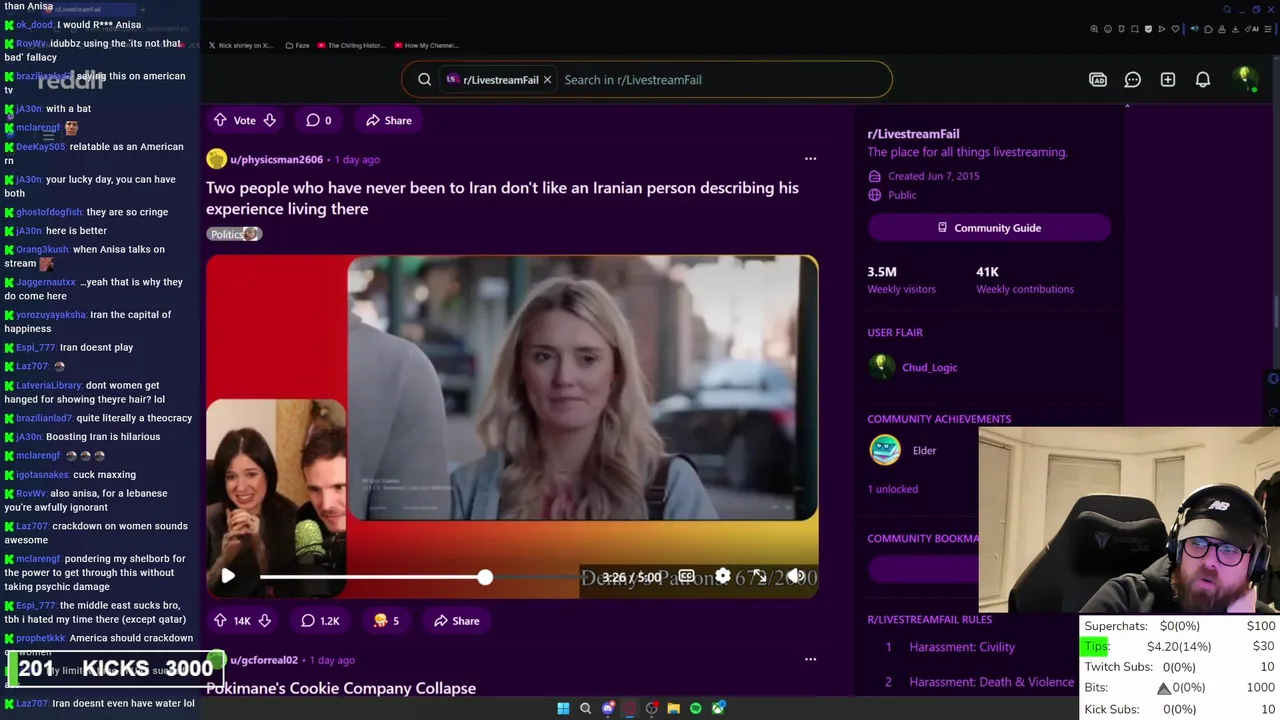Viewport: 1280px width, 720px height.
Task: Click the browser snapshot selection icon
Action: (1135, 29)
